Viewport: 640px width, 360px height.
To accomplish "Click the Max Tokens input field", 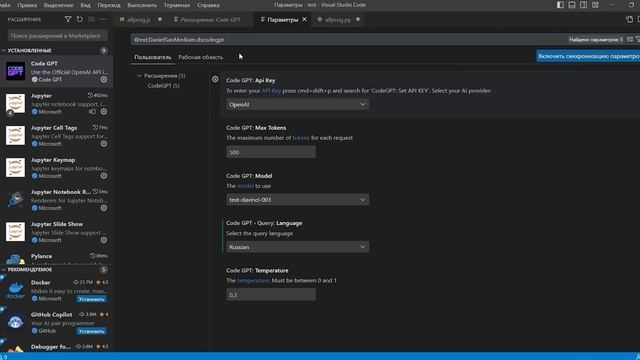I will pyautogui.click(x=271, y=152).
